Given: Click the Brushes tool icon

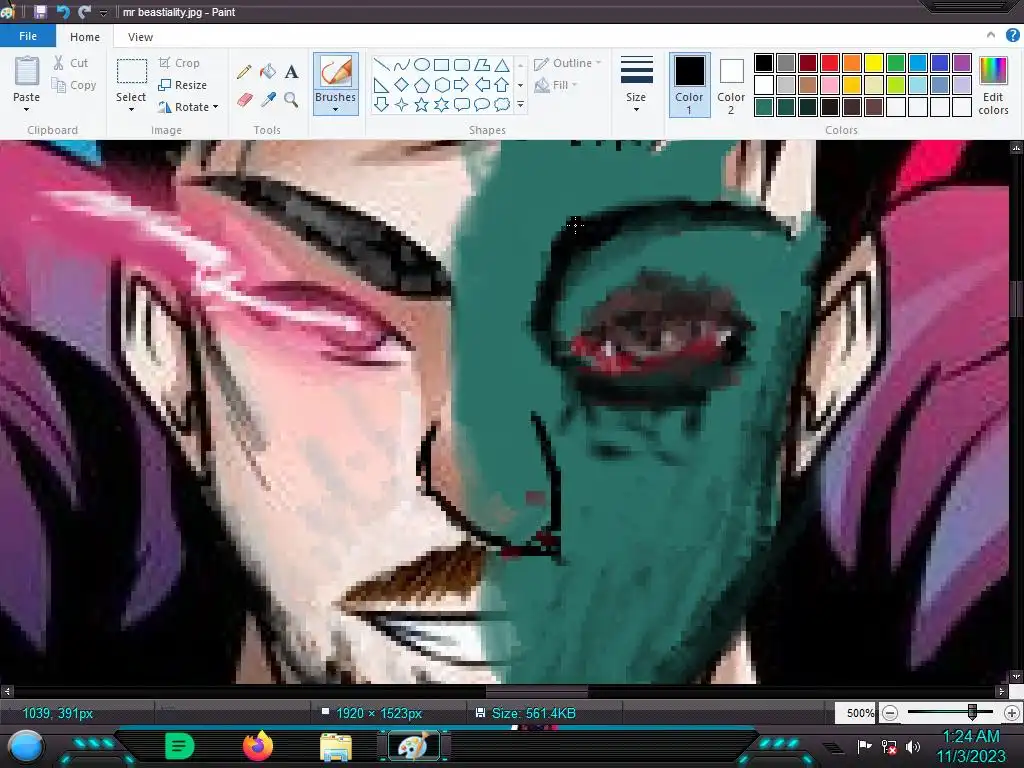Looking at the screenshot, I should click(x=336, y=71).
